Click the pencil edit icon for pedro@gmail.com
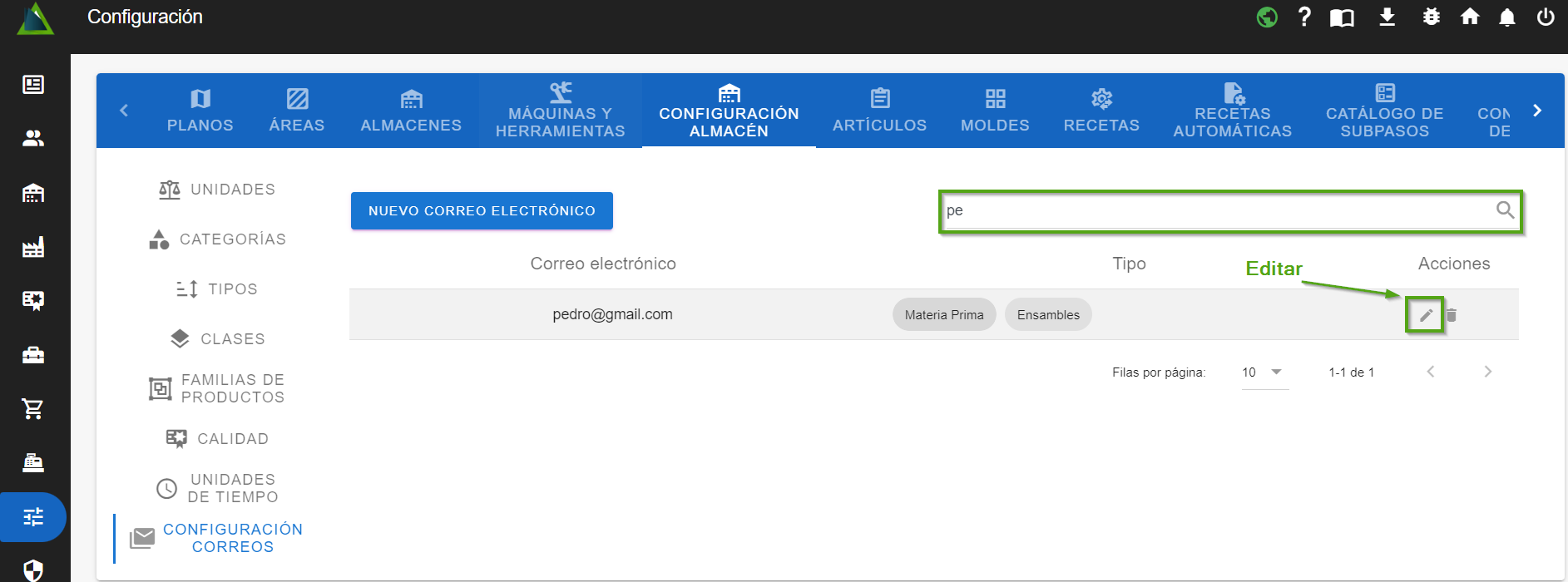The height and width of the screenshot is (582, 1568). tap(1425, 315)
